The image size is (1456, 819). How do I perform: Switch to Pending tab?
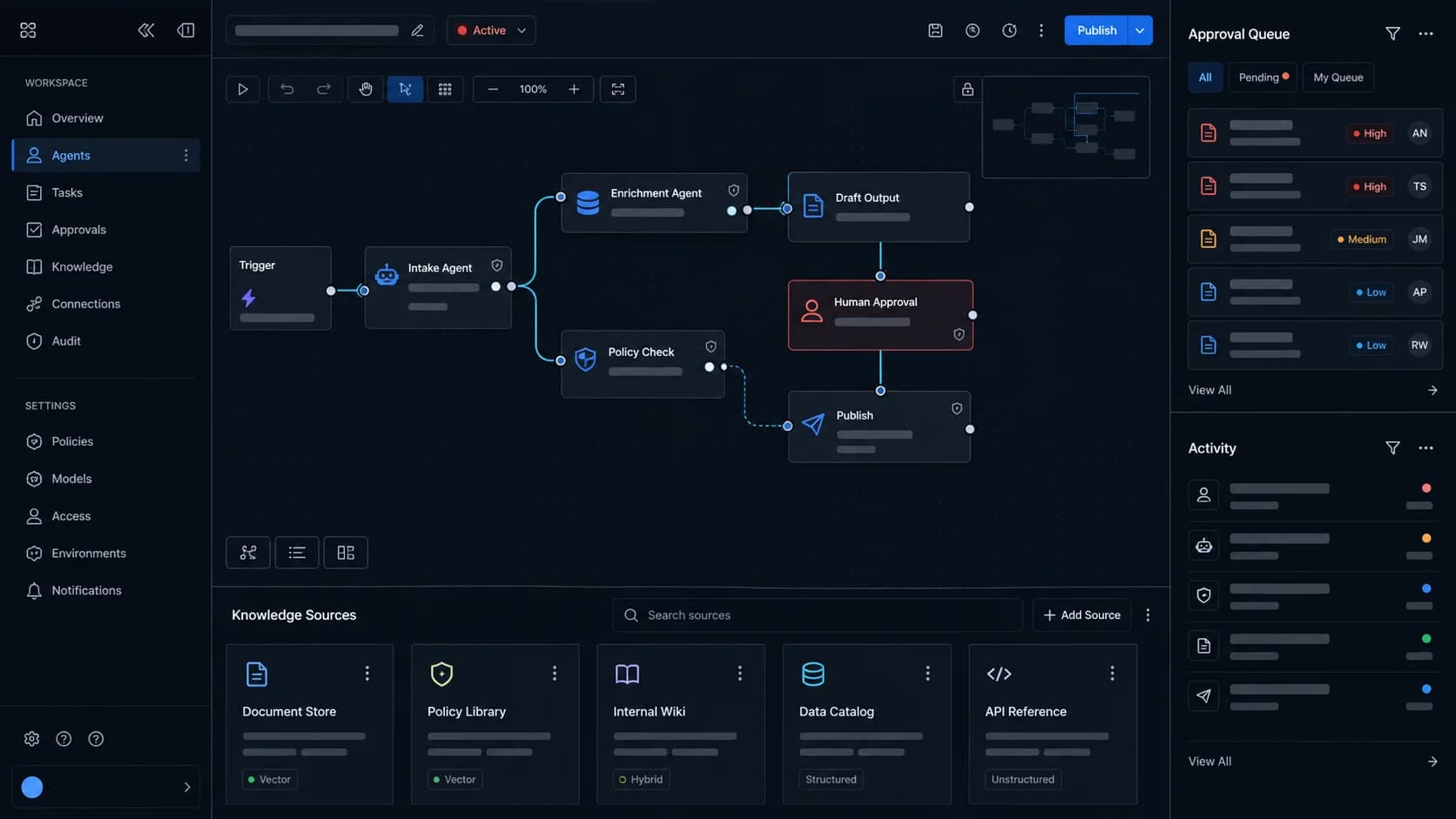tap(1263, 77)
